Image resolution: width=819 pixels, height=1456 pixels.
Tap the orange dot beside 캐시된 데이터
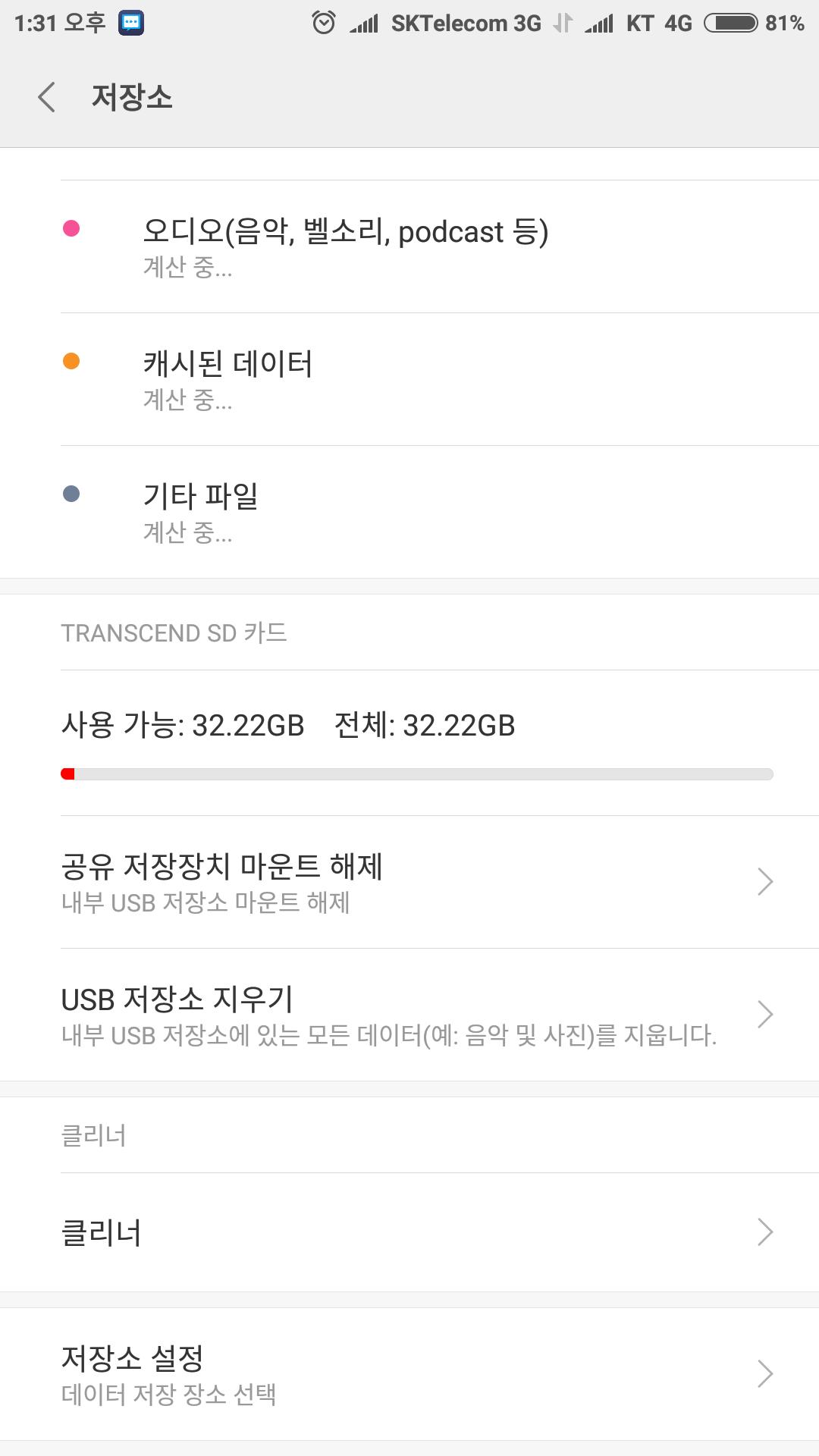pyautogui.click(x=71, y=361)
